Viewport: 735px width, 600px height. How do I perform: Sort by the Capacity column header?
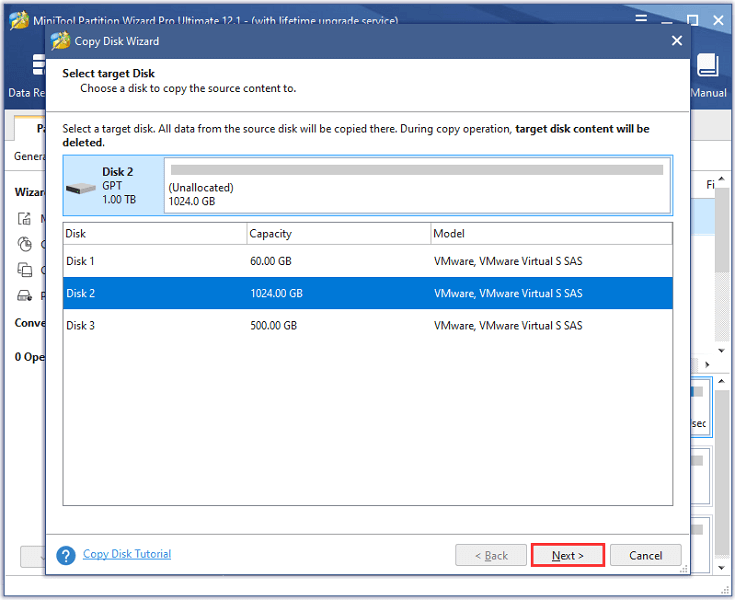[338, 233]
